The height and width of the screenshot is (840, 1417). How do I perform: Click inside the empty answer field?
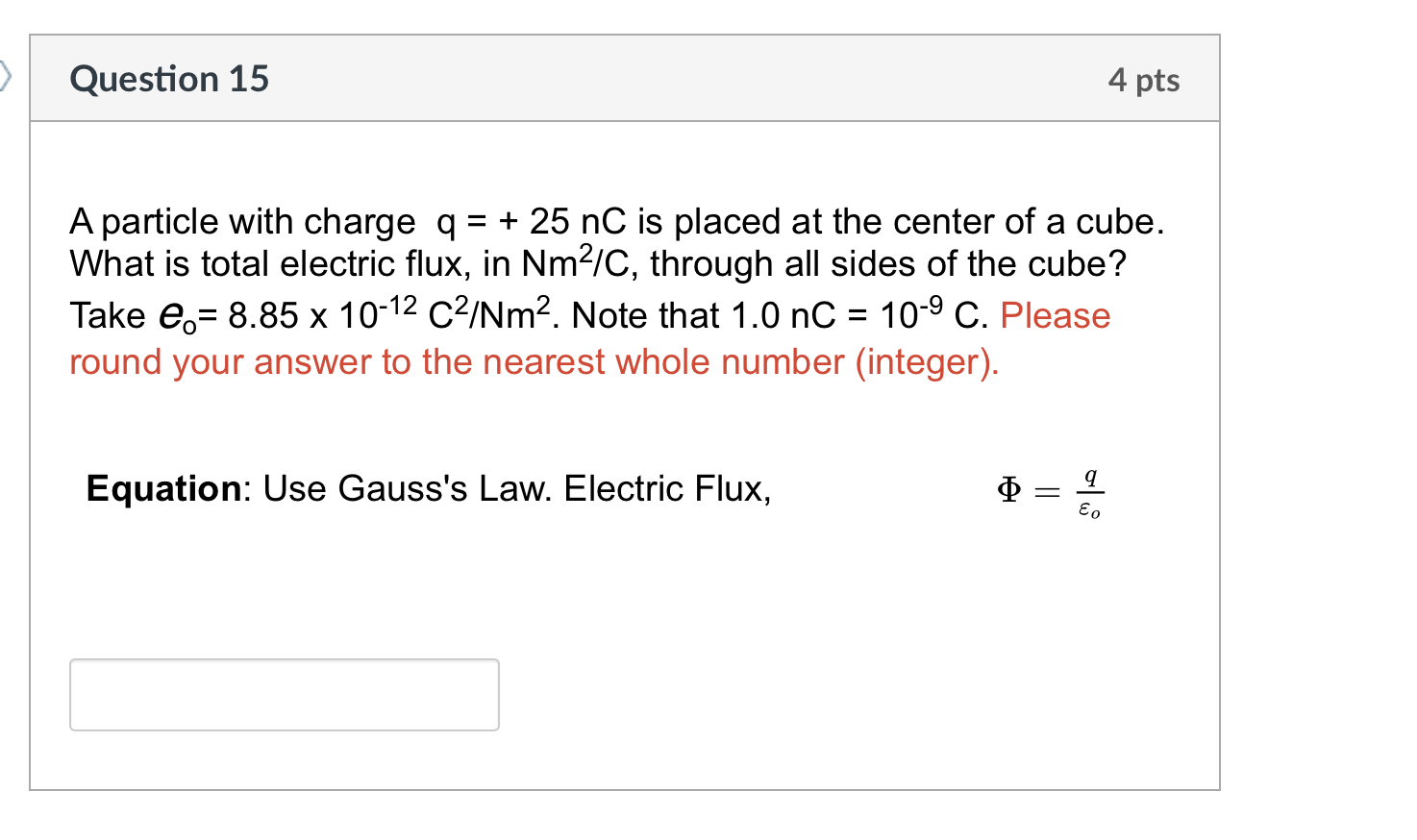point(284,694)
